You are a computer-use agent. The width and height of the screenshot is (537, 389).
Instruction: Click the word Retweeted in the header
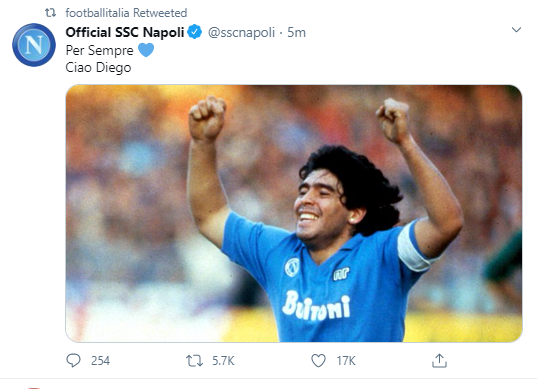pyautogui.click(x=160, y=13)
